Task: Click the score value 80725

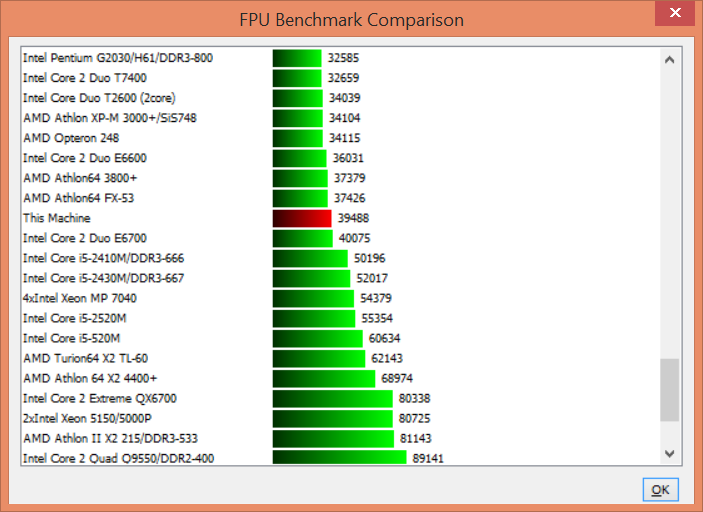Action: pos(415,418)
